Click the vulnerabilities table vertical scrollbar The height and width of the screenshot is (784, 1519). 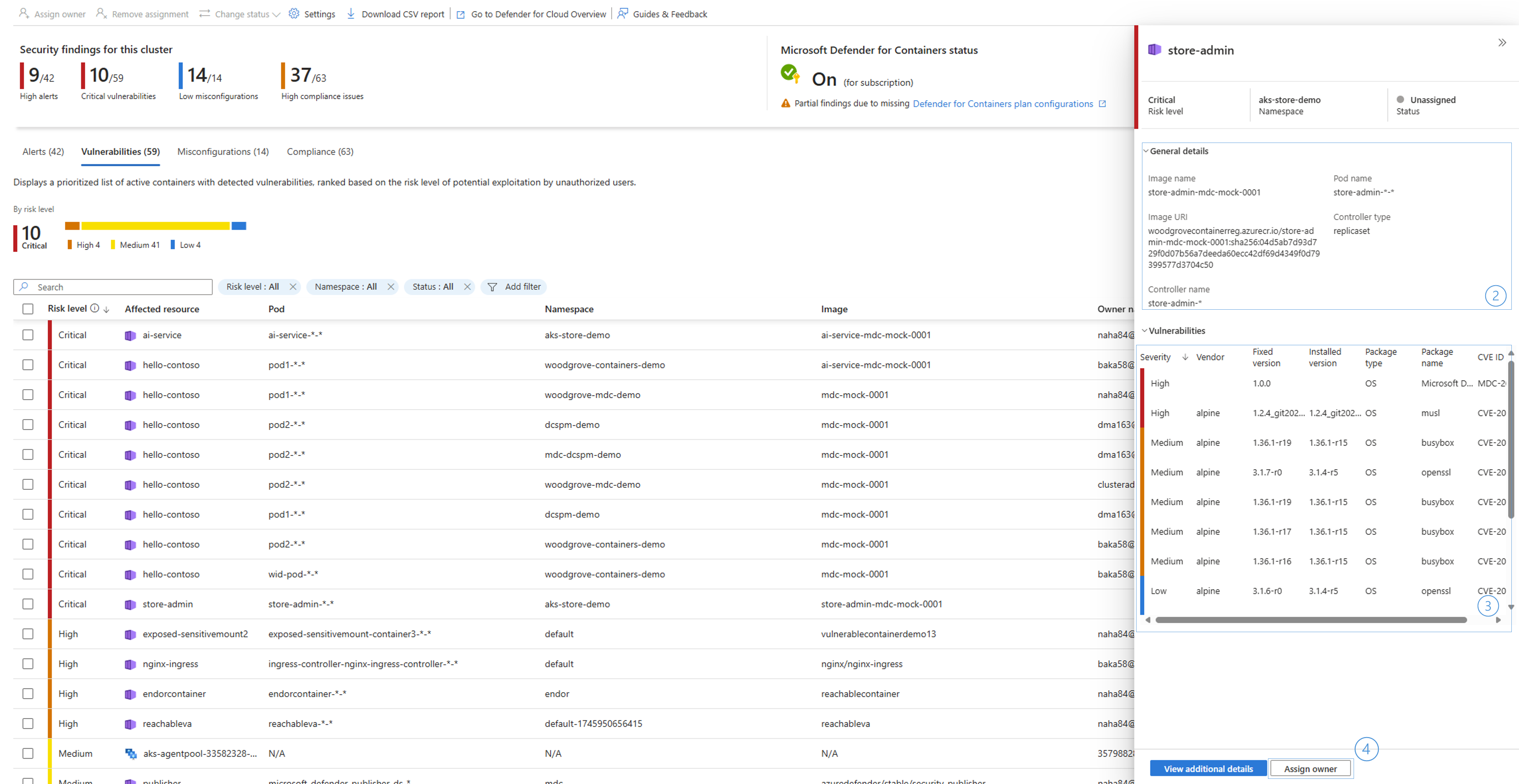(1511, 439)
